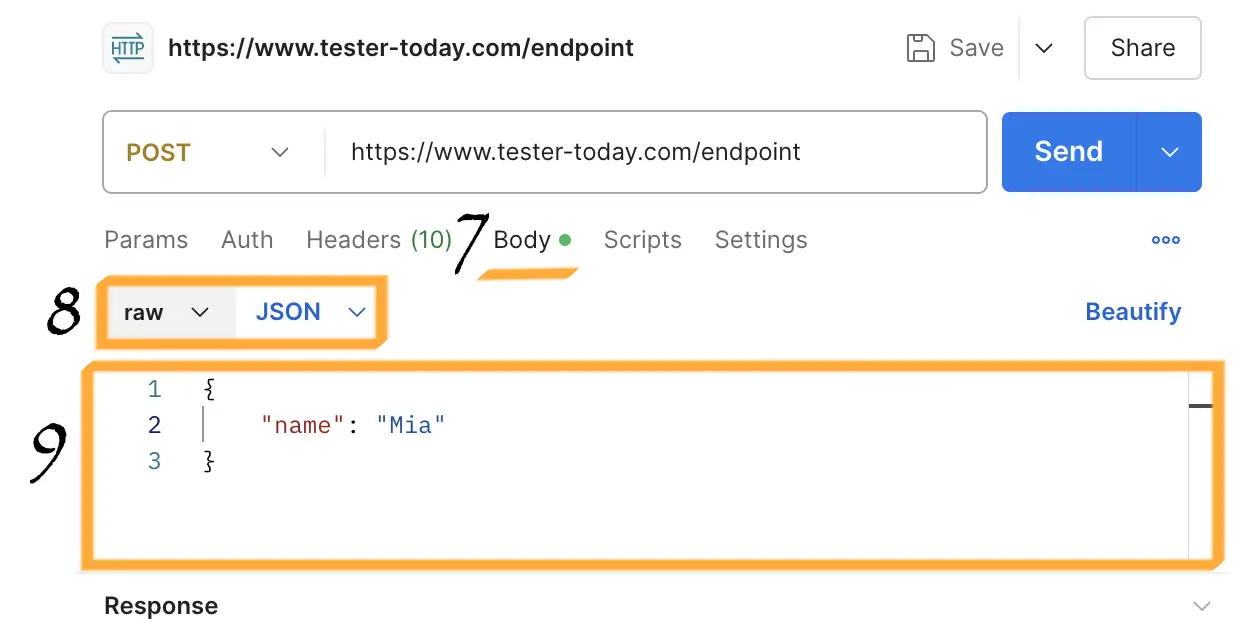
Task: Save the request using the floppy disk icon
Action: pos(921,47)
